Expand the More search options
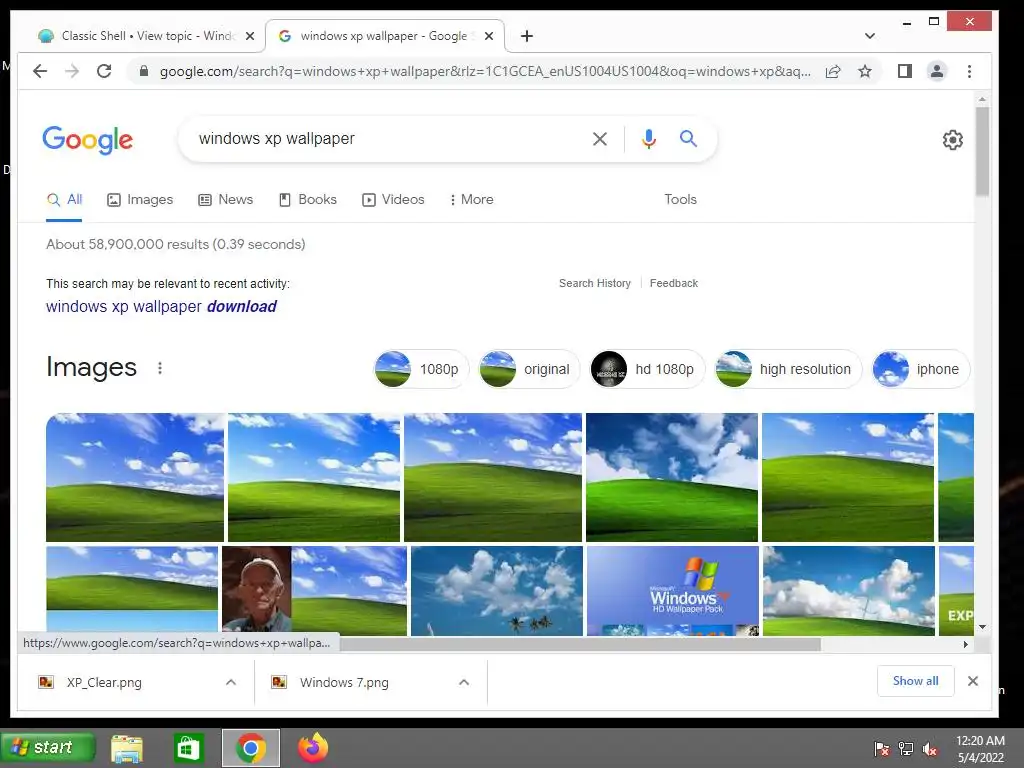1024x768 pixels. click(x=472, y=200)
